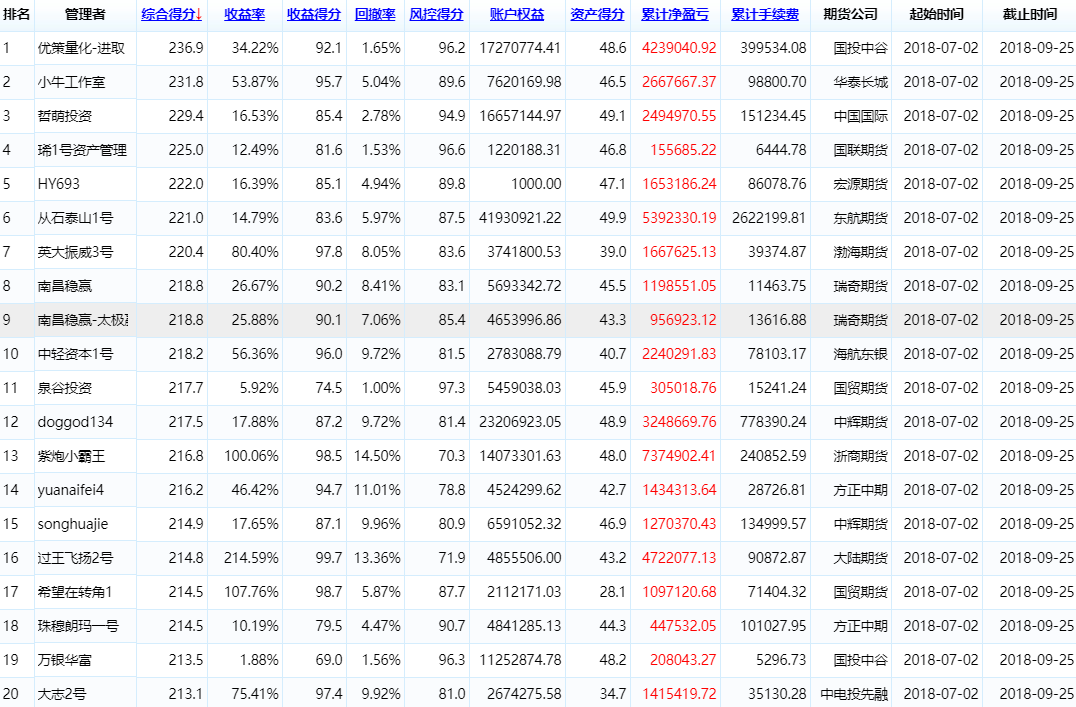Click futures company 中国国际

coord(861,116)
